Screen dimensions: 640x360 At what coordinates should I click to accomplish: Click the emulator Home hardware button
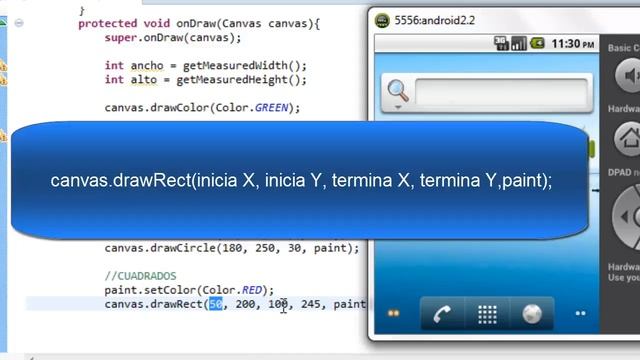pyautogui.click(x=629, y=140)
